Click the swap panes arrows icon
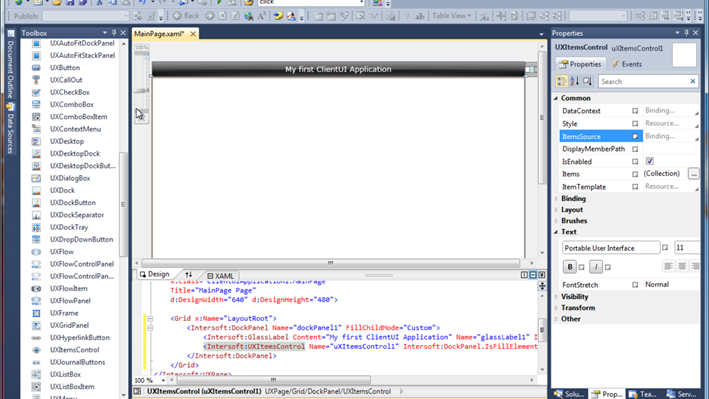Viewport: 709px width, 399px height. tap(189, 275)
